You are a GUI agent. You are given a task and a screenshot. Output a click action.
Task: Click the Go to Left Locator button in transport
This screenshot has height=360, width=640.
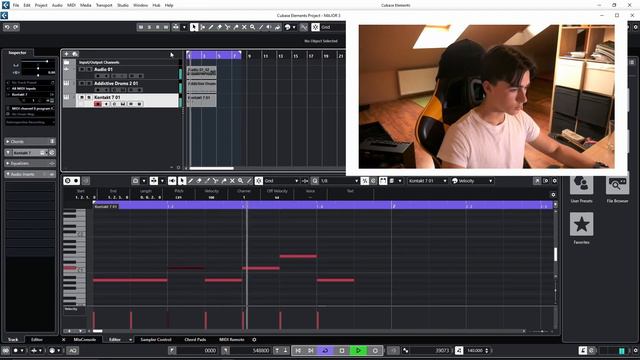click(x=298, y=350)
